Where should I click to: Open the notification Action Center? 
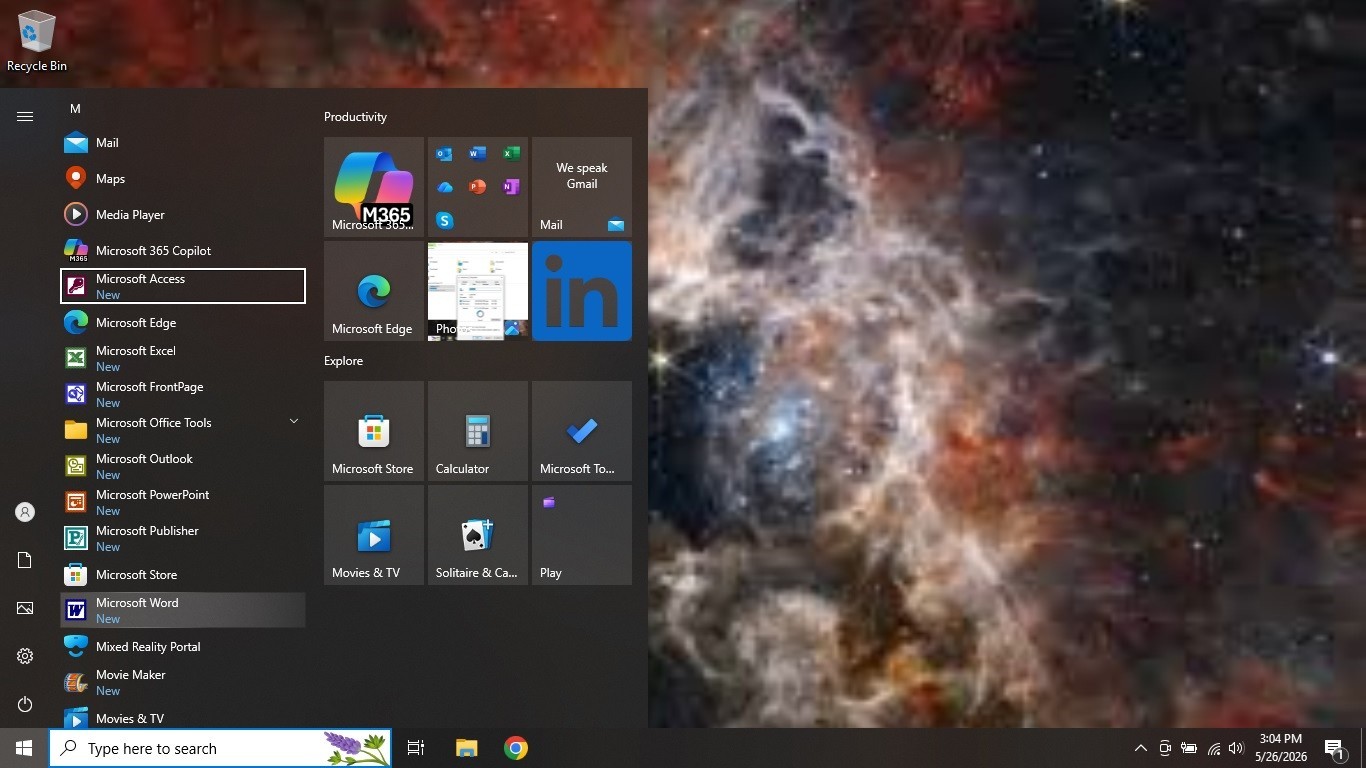tap(1334, 748)
